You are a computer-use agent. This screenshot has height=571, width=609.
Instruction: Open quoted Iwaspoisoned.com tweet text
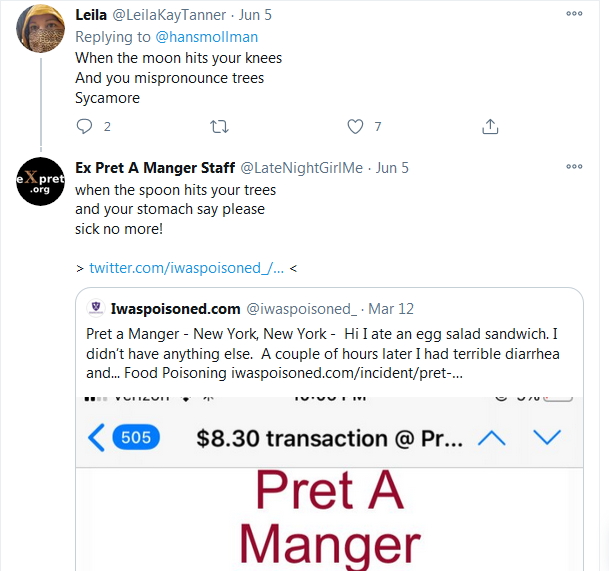(x=323, y=353)
